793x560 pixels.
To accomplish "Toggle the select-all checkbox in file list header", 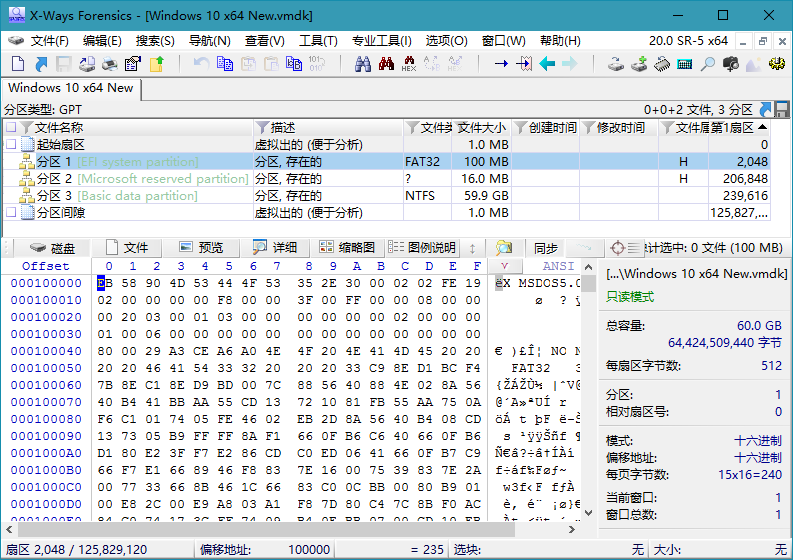I will click(11, 128).
